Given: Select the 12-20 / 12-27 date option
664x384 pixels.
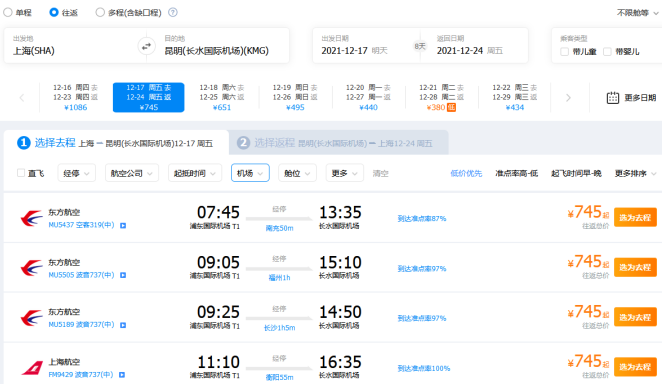Looking at the screenshot, I should pos(368,97).
